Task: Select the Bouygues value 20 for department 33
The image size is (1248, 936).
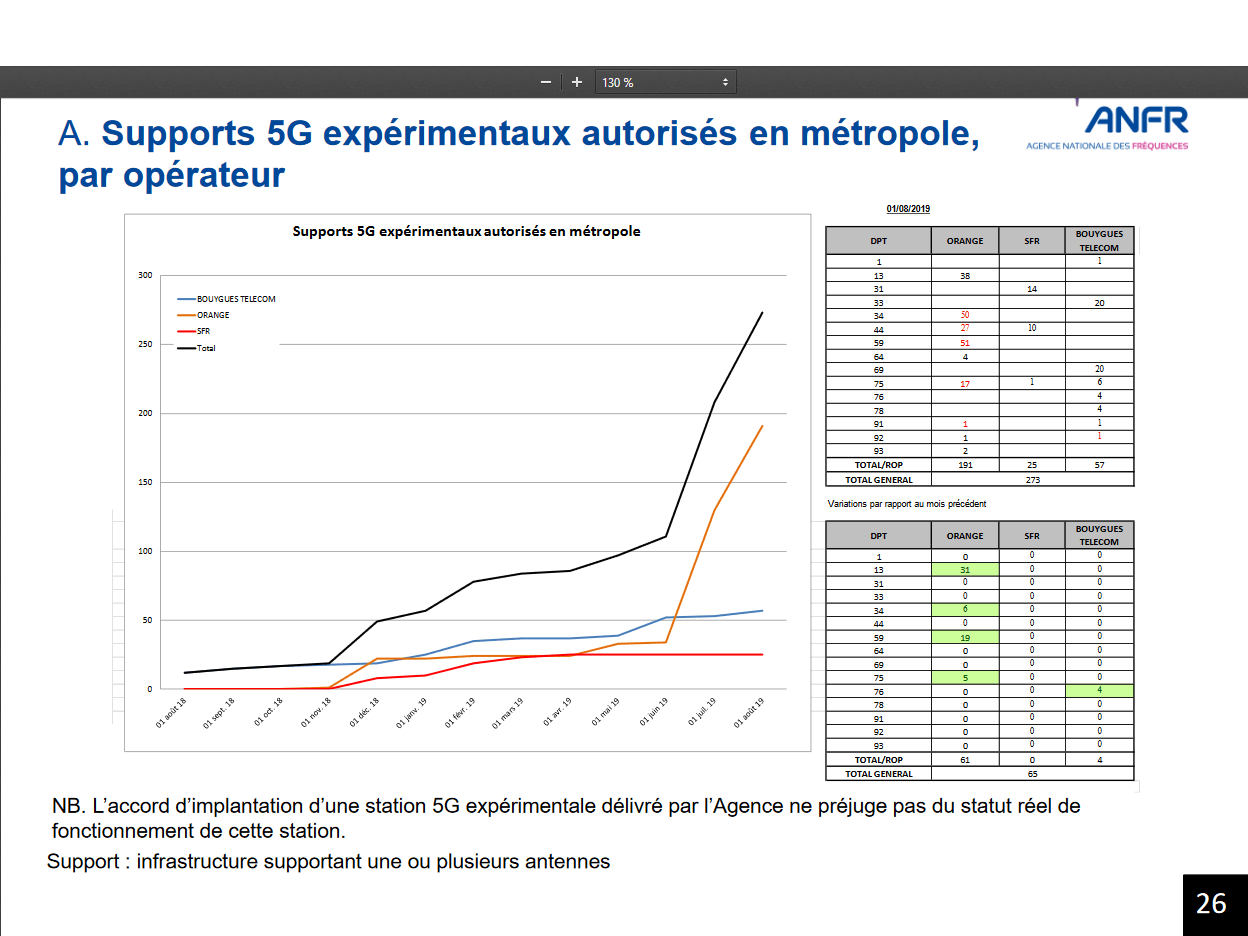Action: coord(1099,302)
